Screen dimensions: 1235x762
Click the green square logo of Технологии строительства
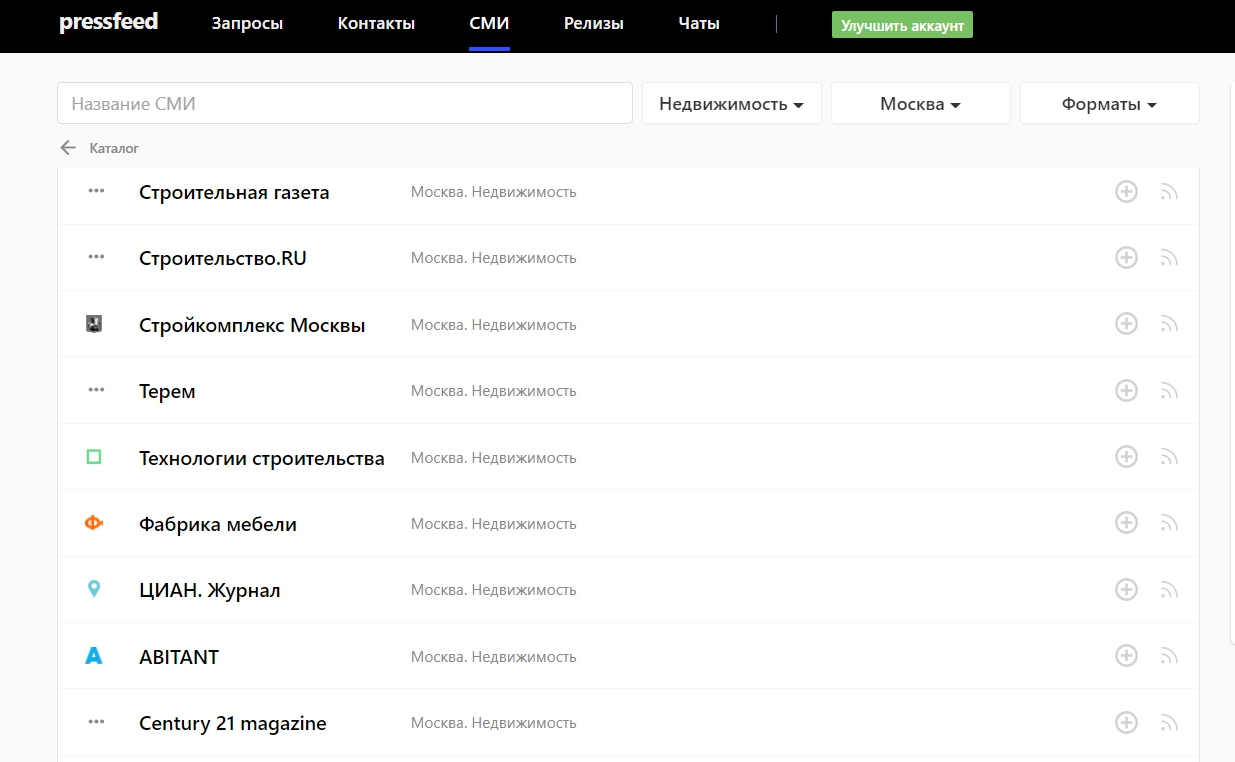94,457
